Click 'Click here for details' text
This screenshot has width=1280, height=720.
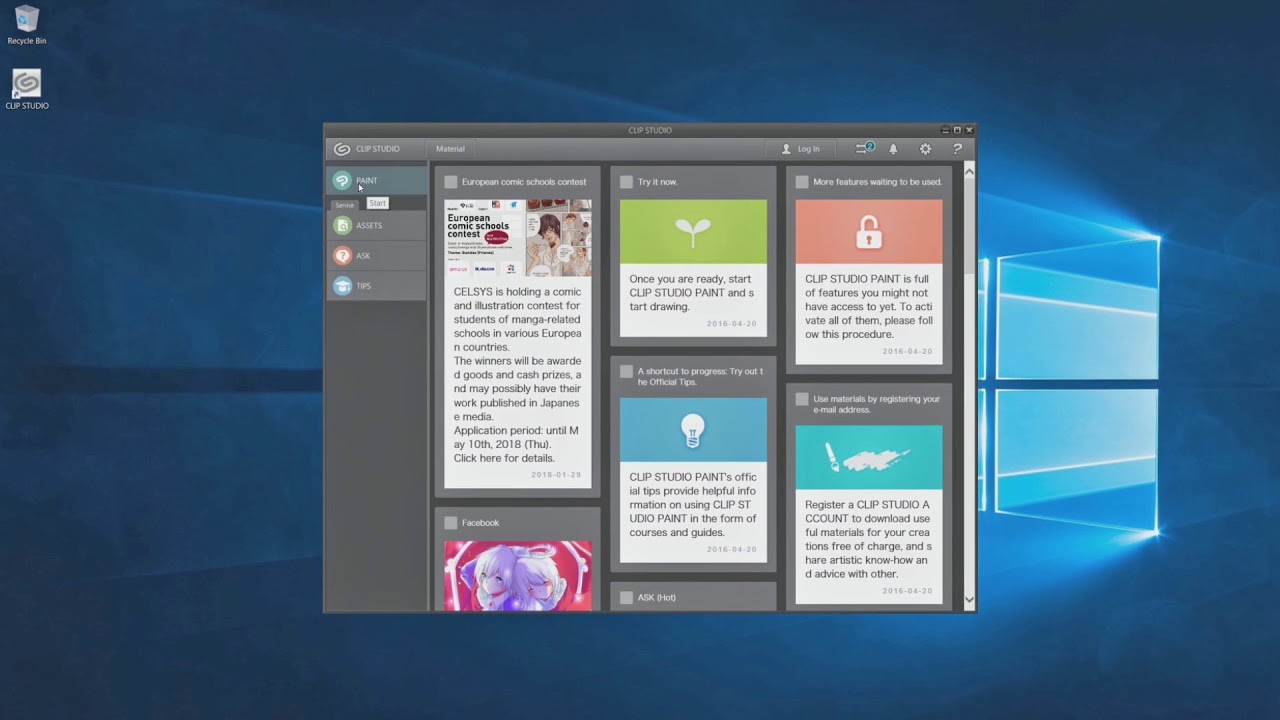[504, 458]
